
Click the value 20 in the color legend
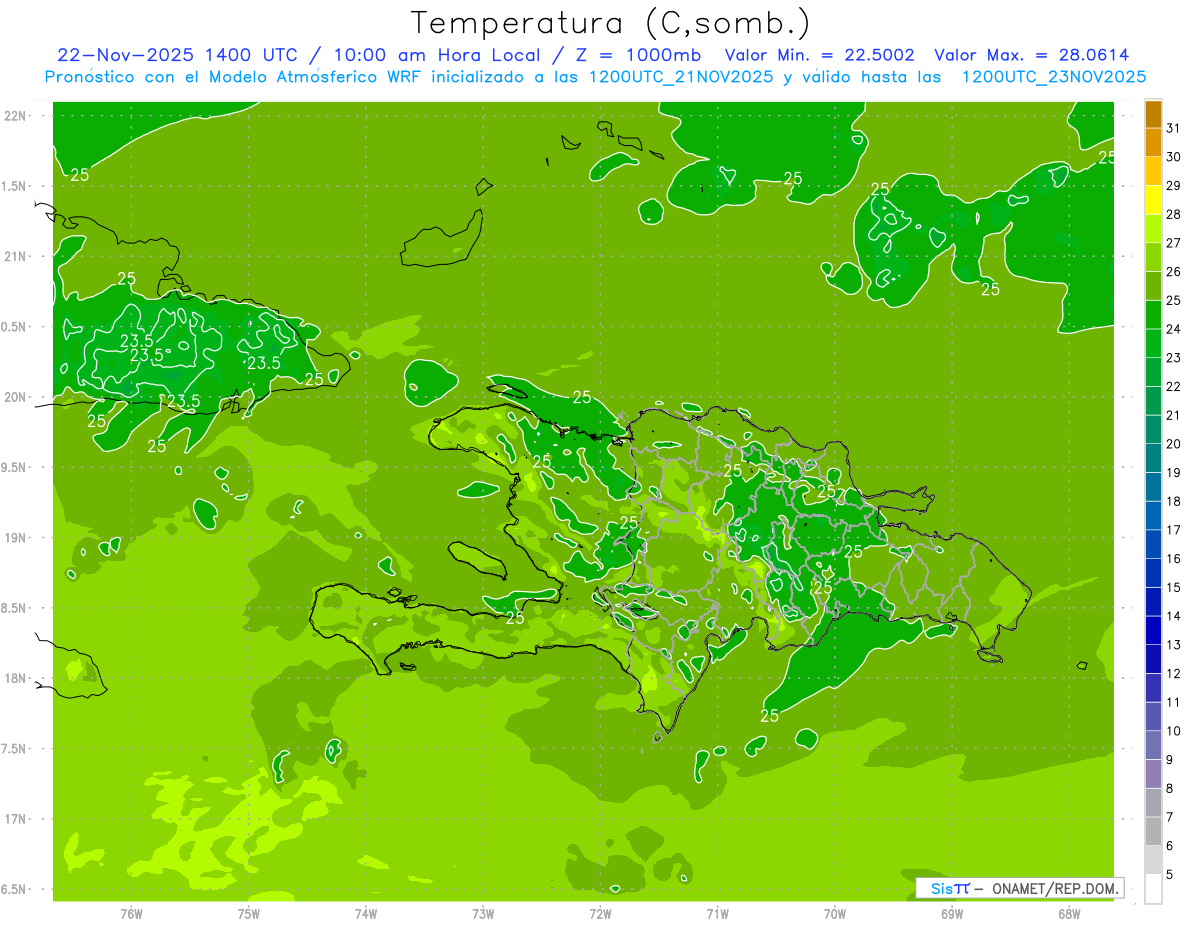tap(1173, 444)
